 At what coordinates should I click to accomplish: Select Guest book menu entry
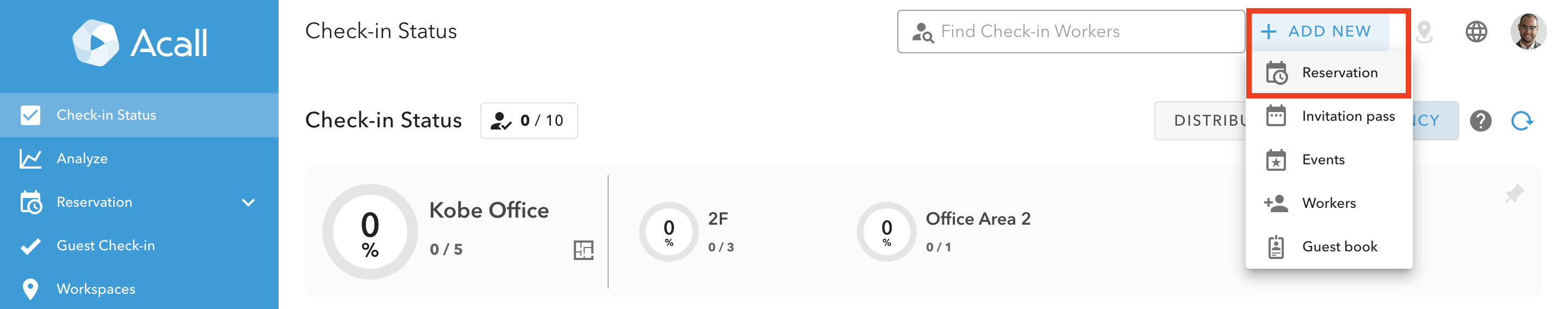(1339, 247)
